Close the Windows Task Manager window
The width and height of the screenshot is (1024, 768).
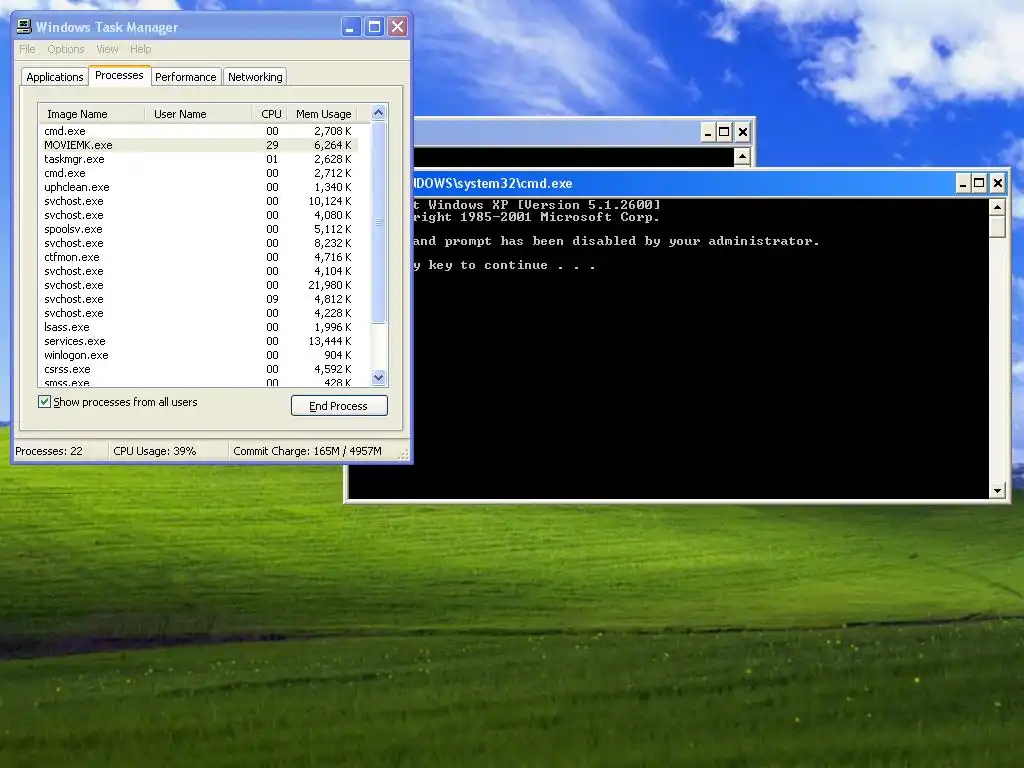(x=397, y=27)
